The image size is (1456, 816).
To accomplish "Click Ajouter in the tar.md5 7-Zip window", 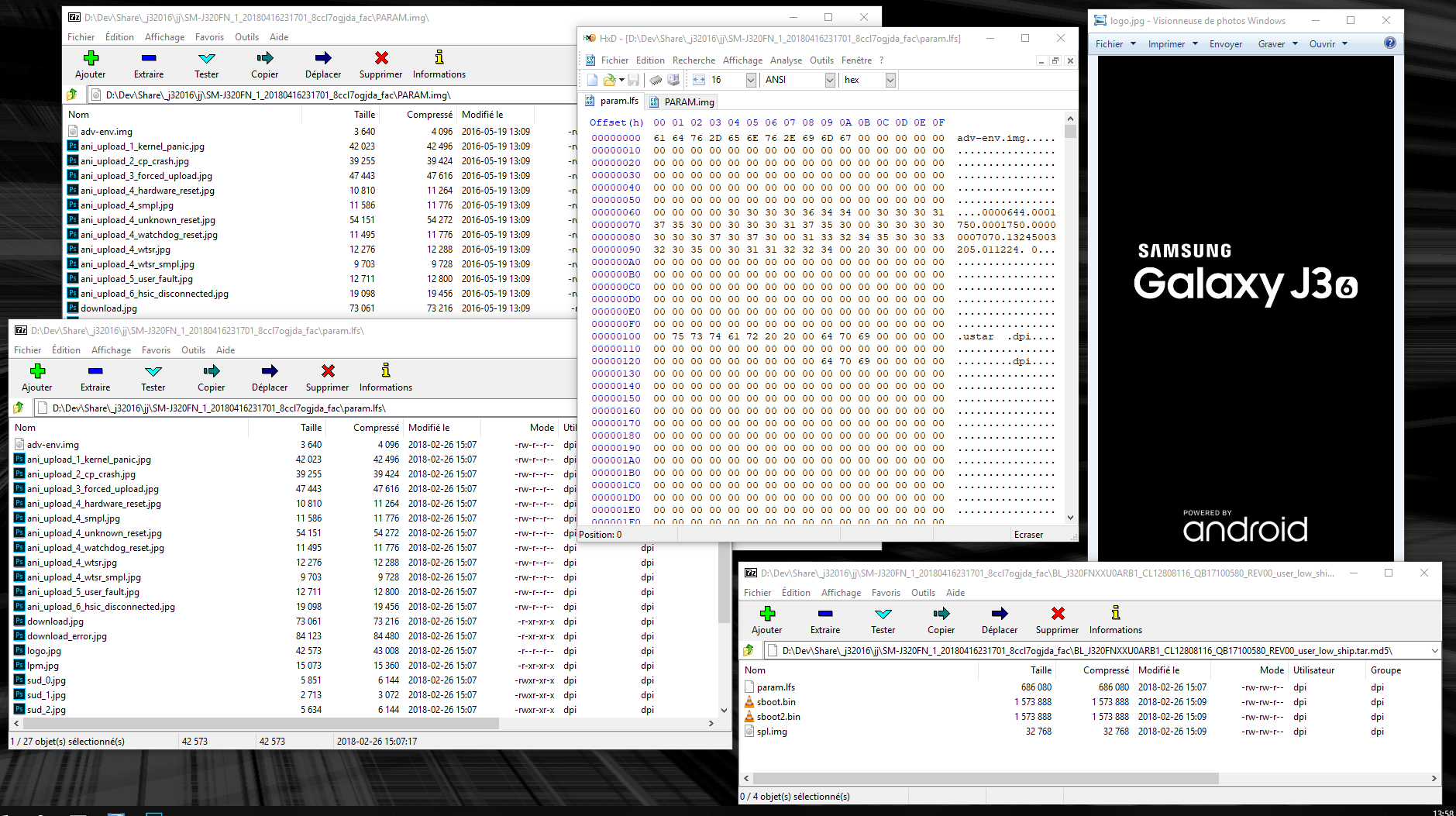I will (767, 620).
